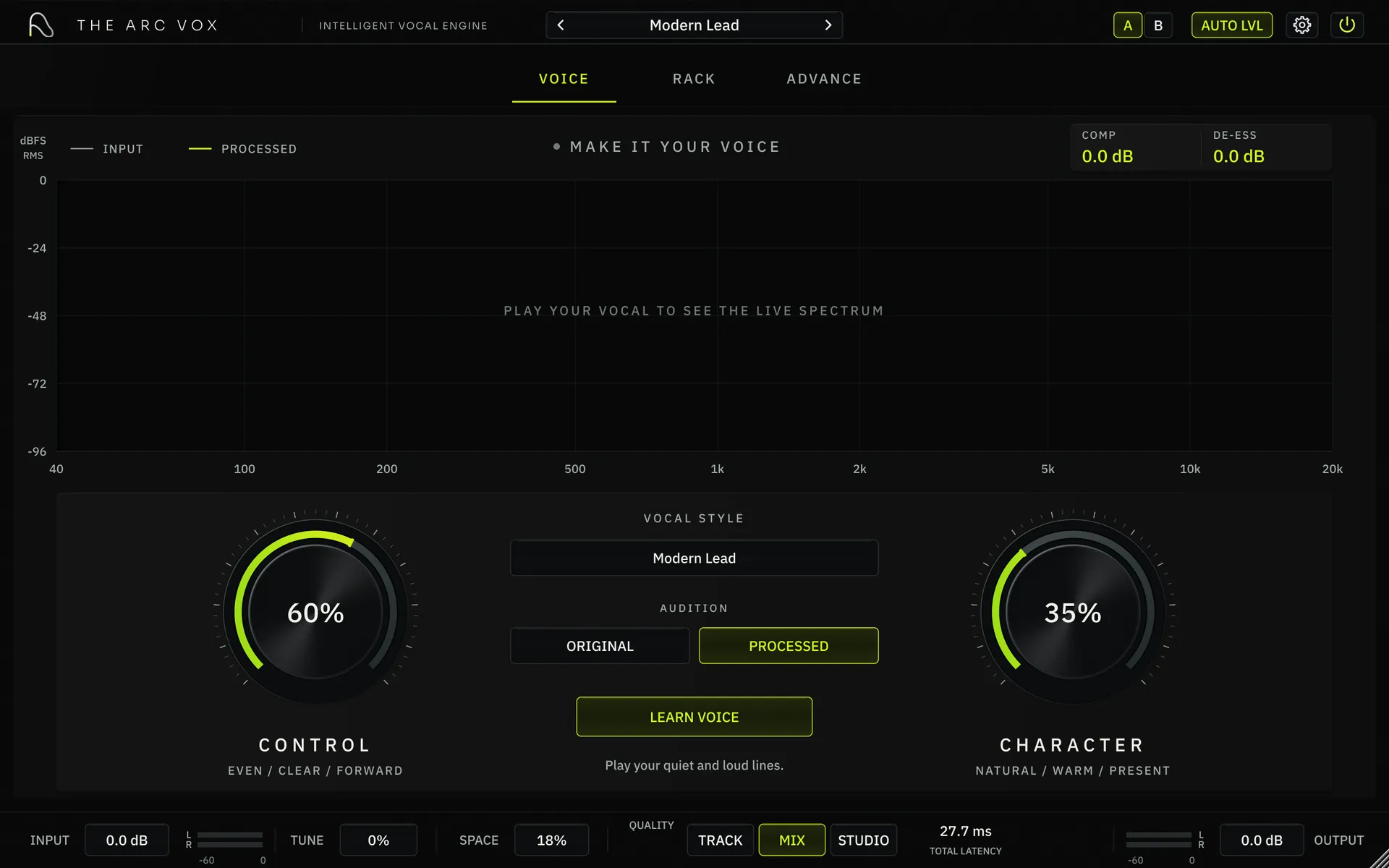The width and height of the screenshot is (1389, 868).
Task: Go to previous preset with left chevron
Action: [x=561, y=25]
